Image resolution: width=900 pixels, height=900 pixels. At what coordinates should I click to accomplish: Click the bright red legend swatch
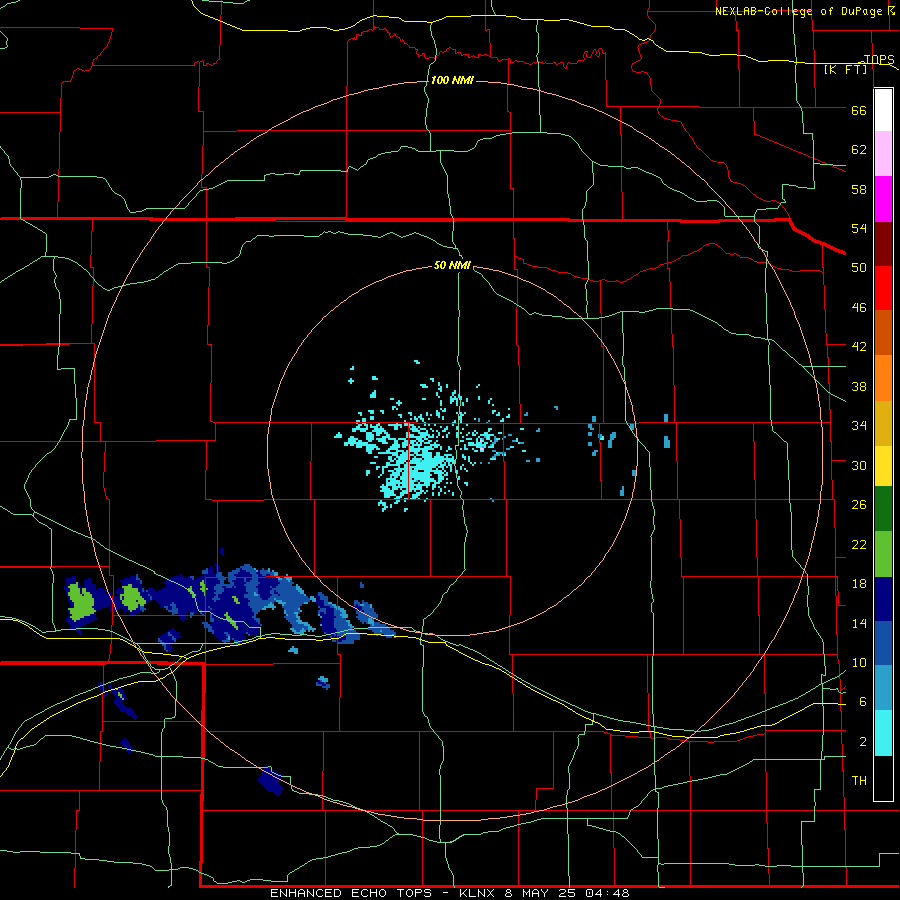[x=883, y=288]
